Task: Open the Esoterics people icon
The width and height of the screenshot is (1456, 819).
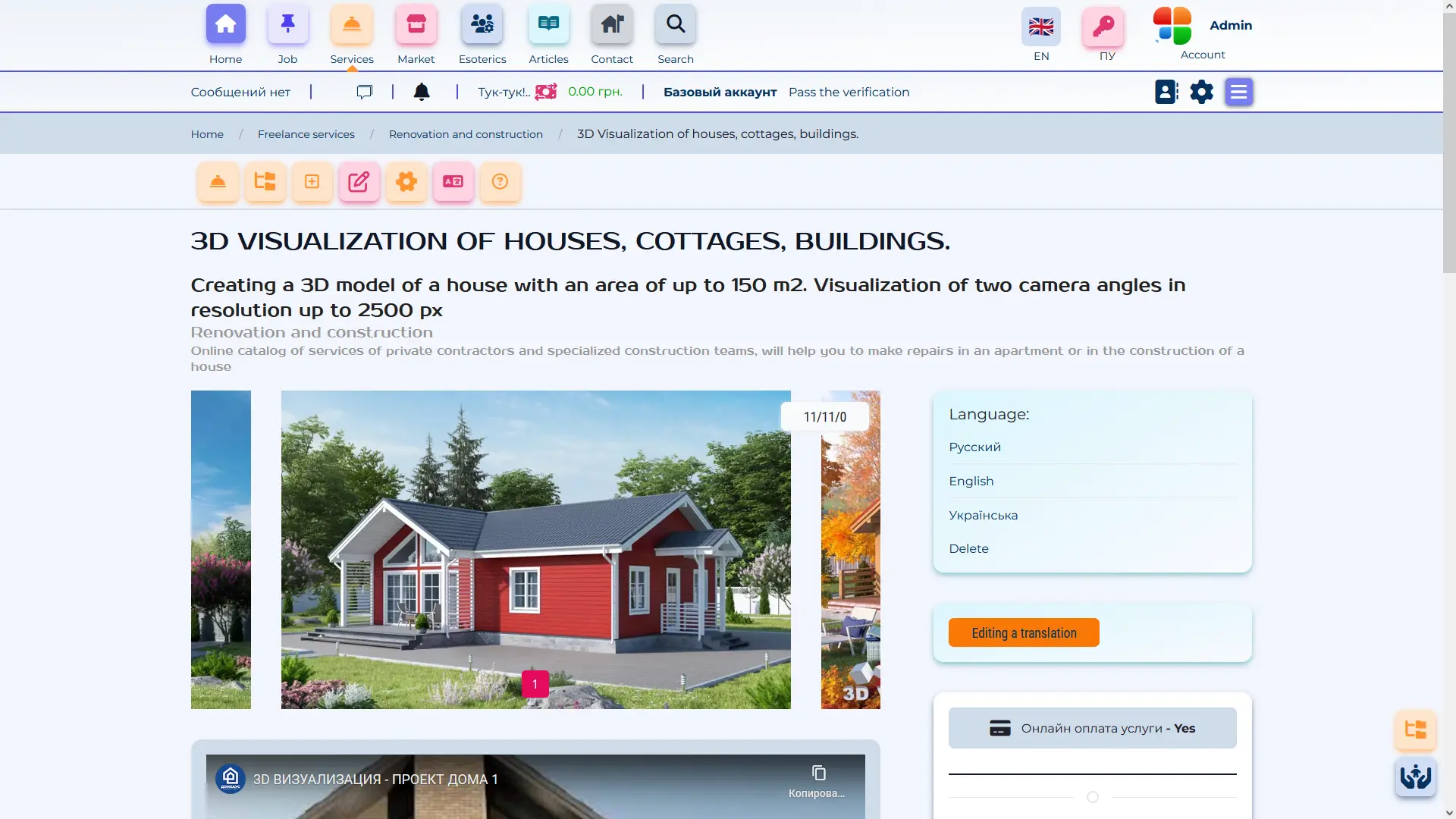Action: [482, 24]
